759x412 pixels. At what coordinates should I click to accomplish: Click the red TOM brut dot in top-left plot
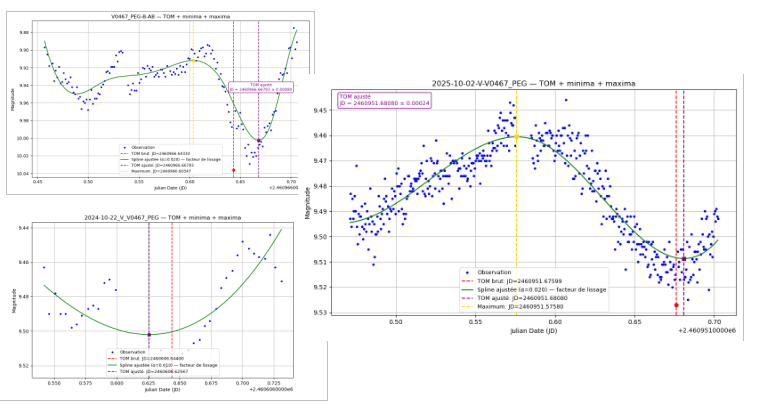pyautogui.click(x=233, y=170)
